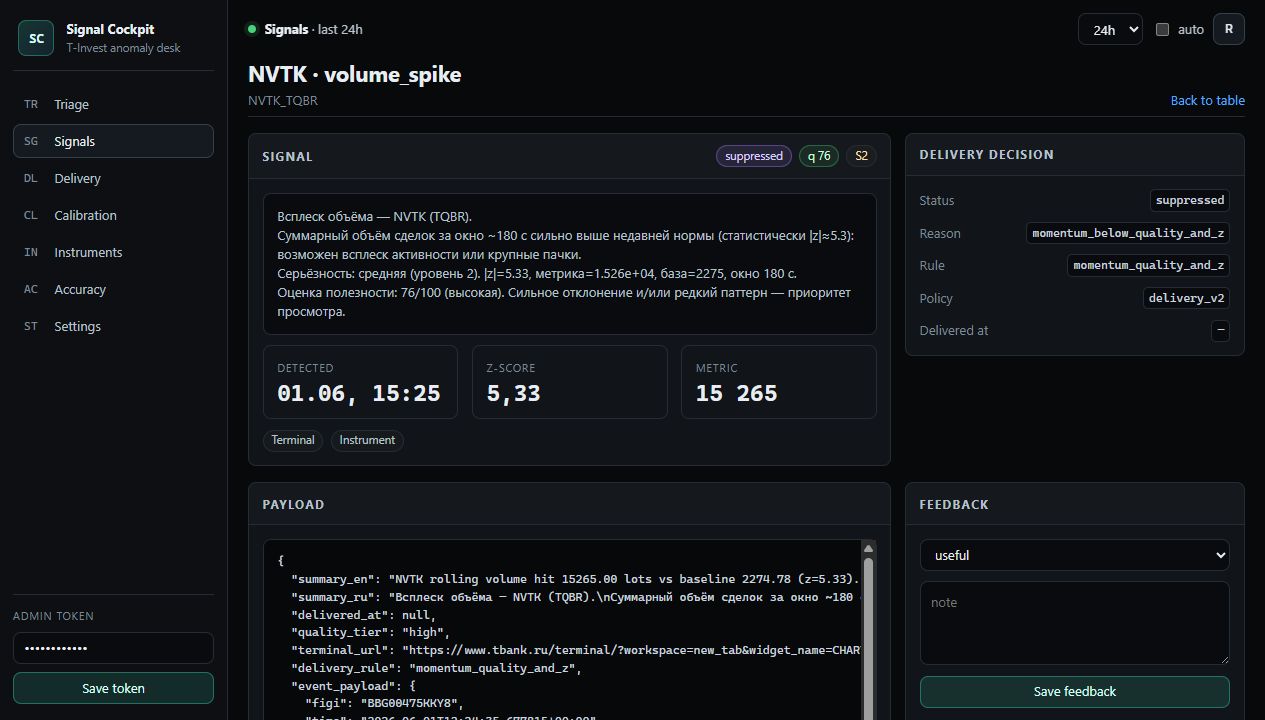This screenshot has width=1265, height=720.
Task: Click the terminal_url line in payload
Action: [x=575, y=650]
